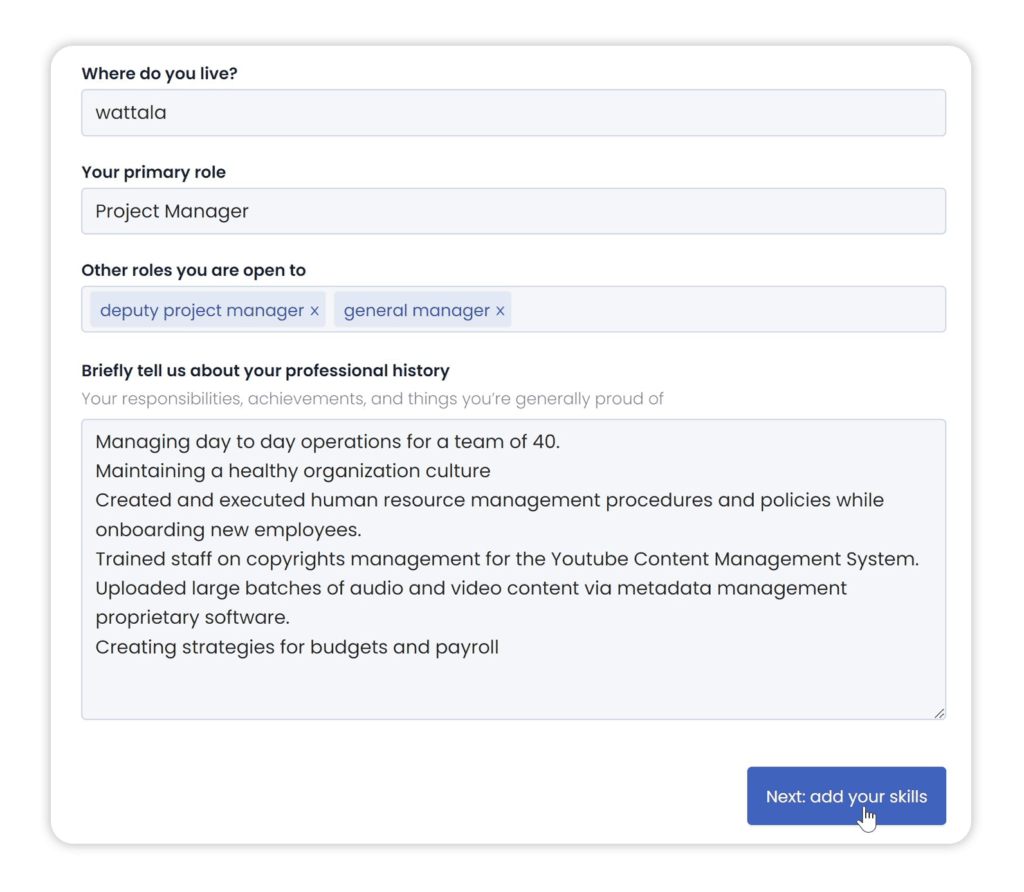Click the Next: add your skills button
Screen dimensions: 1024x892
pyautogui.click(x=846, y=796)
